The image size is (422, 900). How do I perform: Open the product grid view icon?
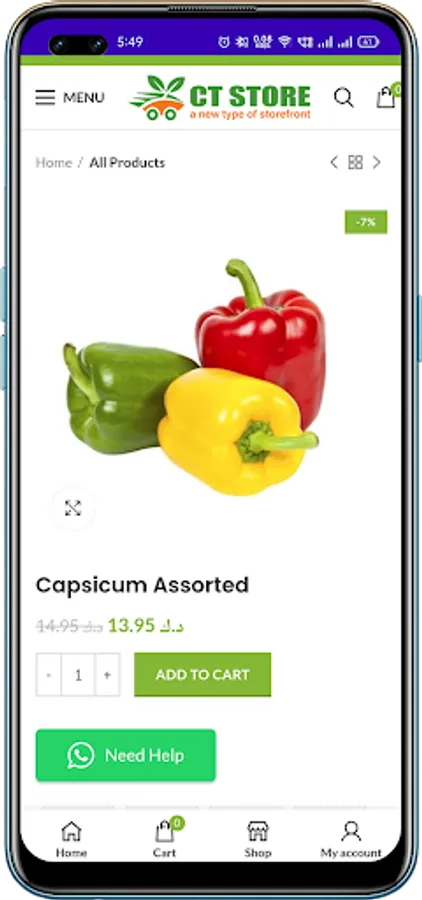(x=355, y=162)
